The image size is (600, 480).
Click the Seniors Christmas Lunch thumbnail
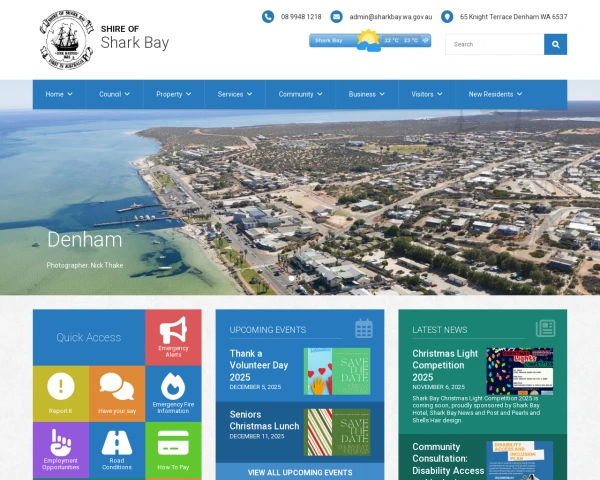coord(337,432)
